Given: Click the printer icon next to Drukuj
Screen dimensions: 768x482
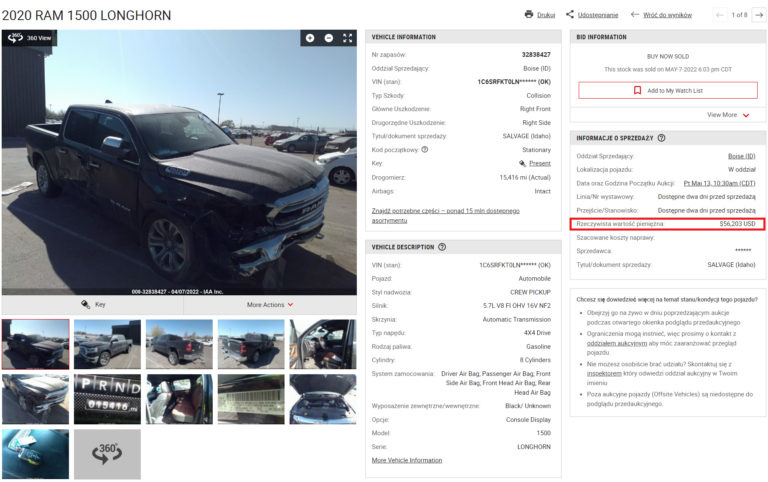Looking at the screenshot, I should tap(529, 15).
